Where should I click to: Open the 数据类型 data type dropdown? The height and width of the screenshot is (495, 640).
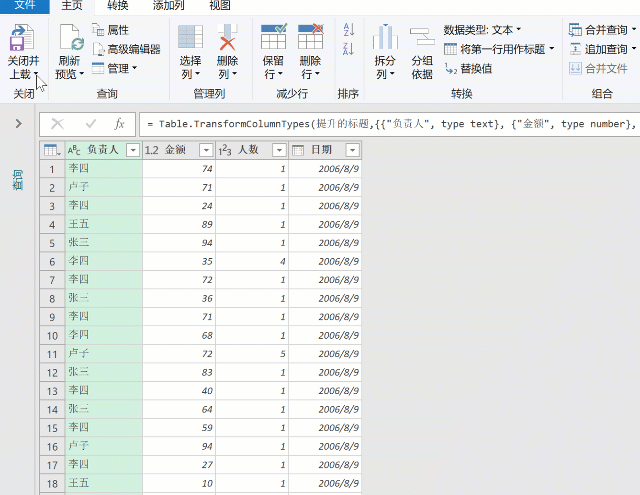[x=482, y=30]
